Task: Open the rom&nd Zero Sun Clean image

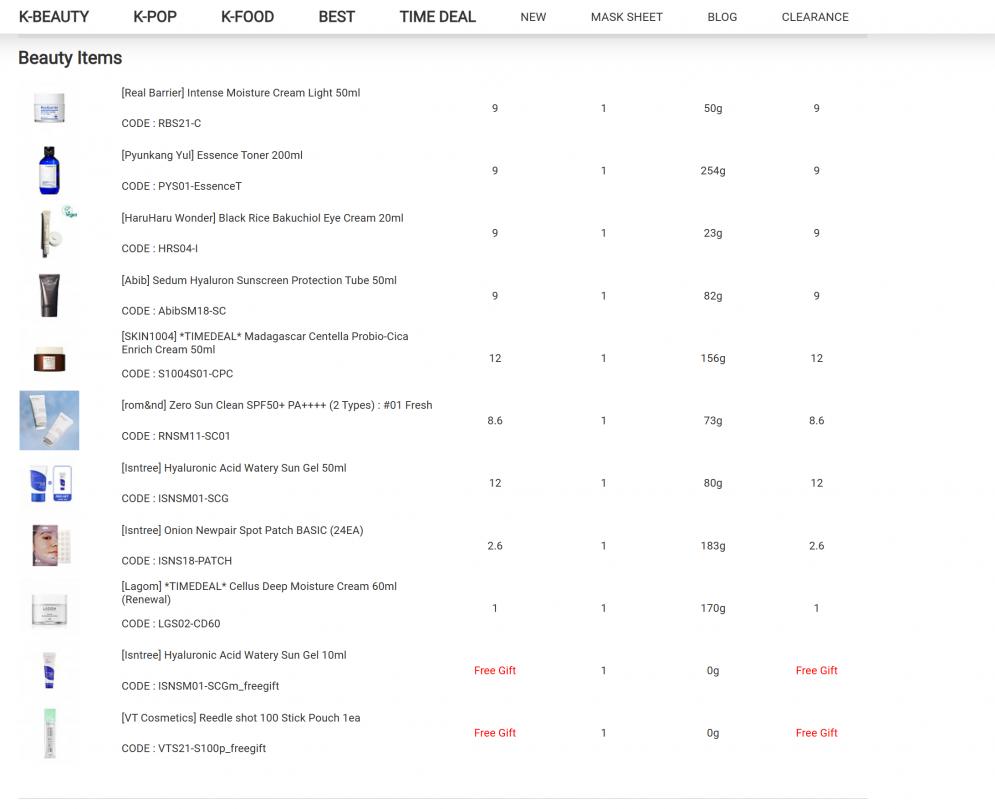Action: click(x=49, y=420)
